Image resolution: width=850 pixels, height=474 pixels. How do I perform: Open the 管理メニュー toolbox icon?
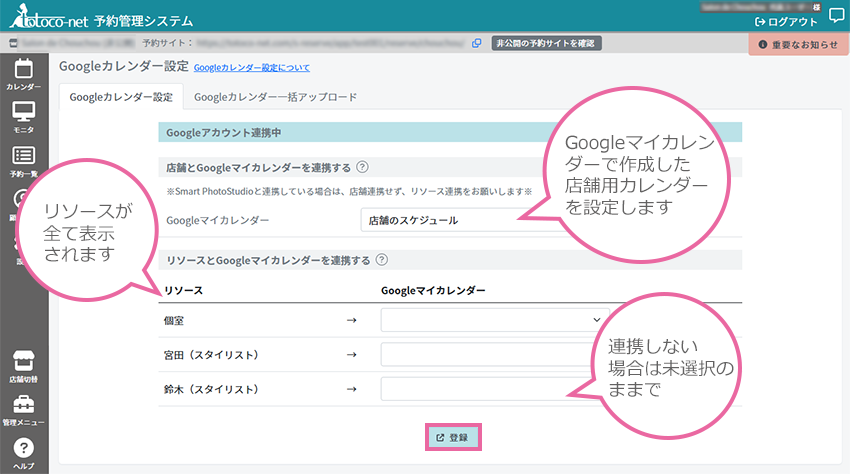pos(23,409)
